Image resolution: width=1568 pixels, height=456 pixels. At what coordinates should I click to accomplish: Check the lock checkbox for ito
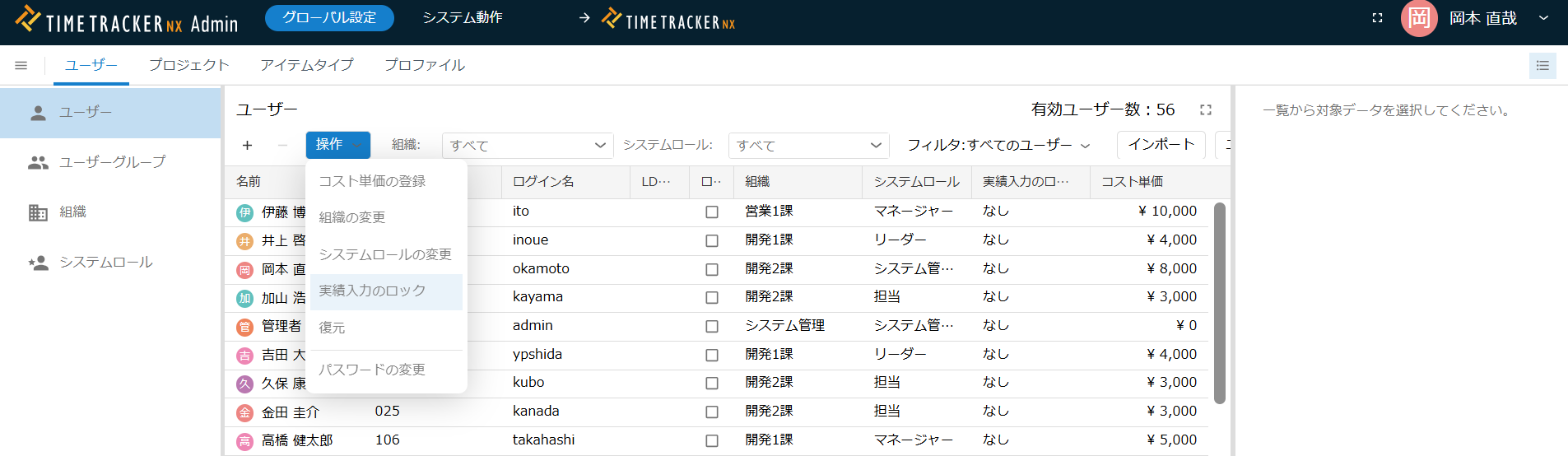(712, 212)
